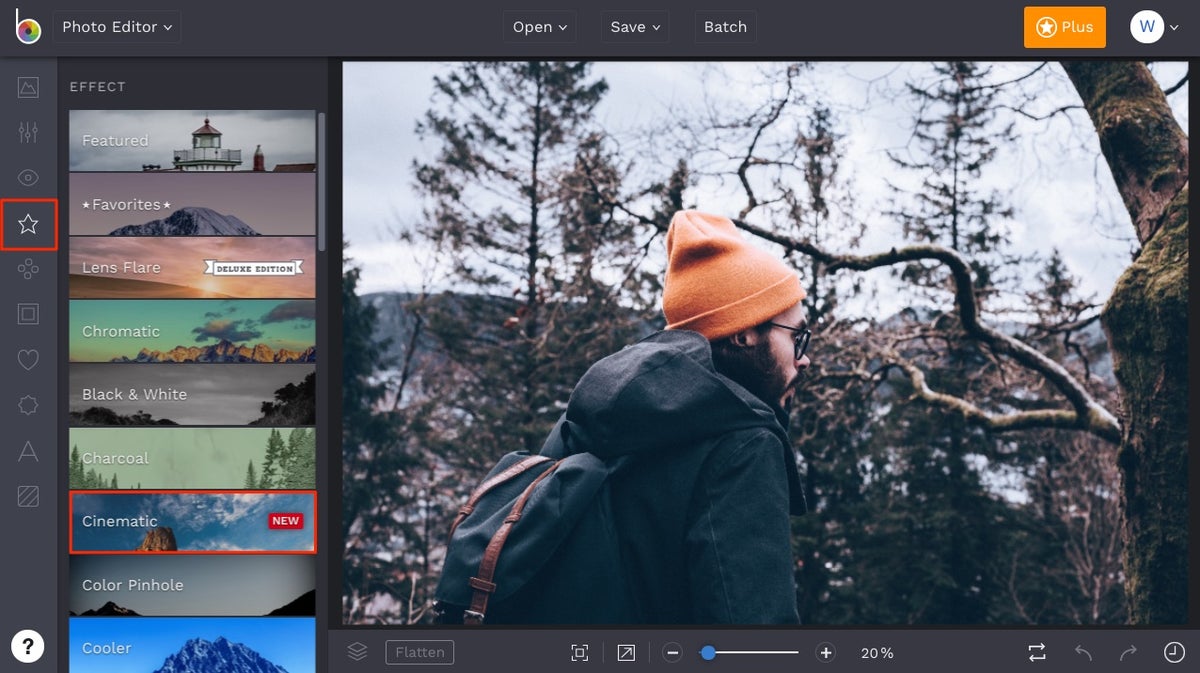1200x673 pixels.
Task: Open the Batch menu item
Action: click(725, 27)
